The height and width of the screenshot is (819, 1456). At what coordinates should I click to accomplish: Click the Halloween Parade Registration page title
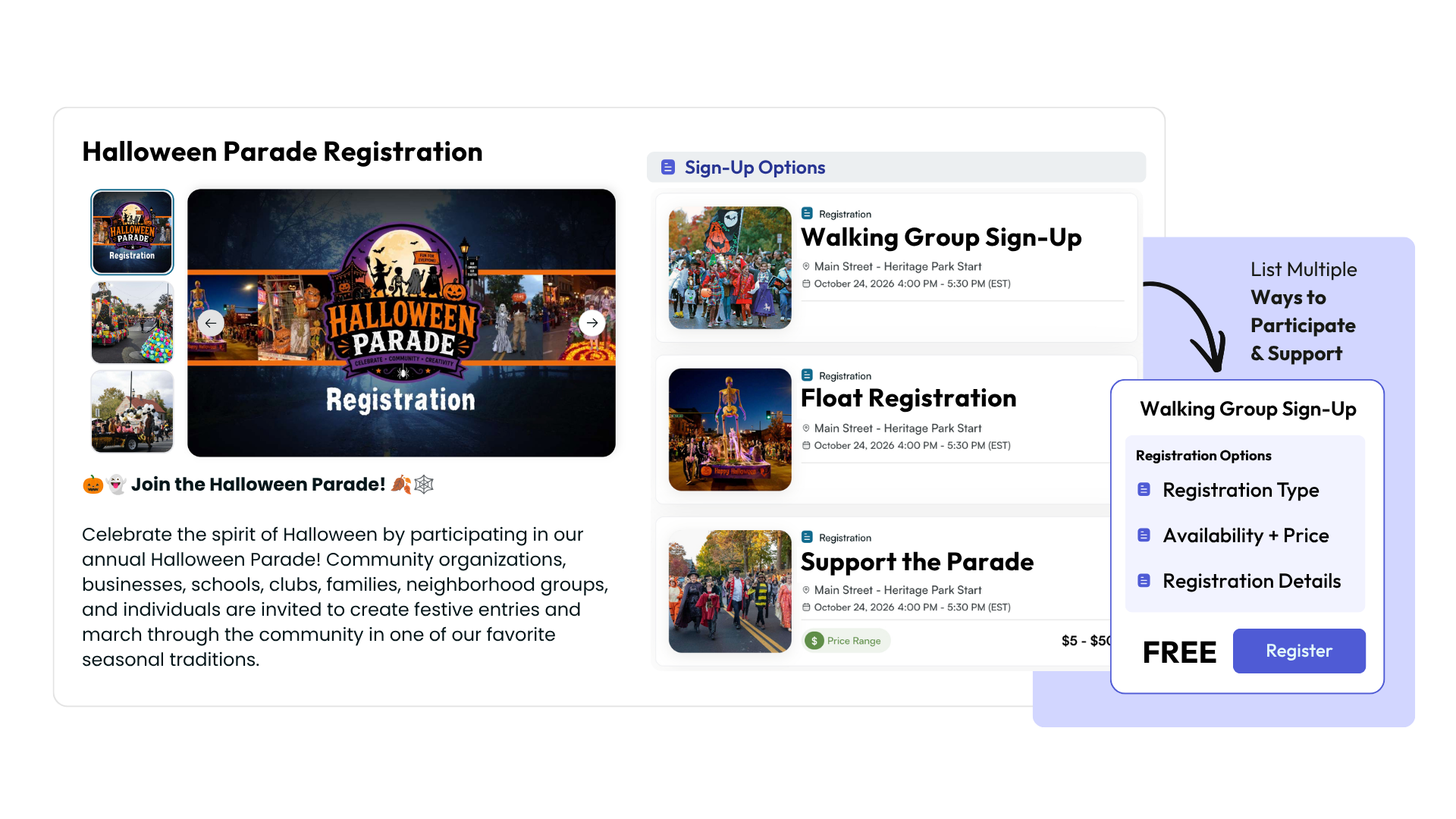tap(282, 152)
